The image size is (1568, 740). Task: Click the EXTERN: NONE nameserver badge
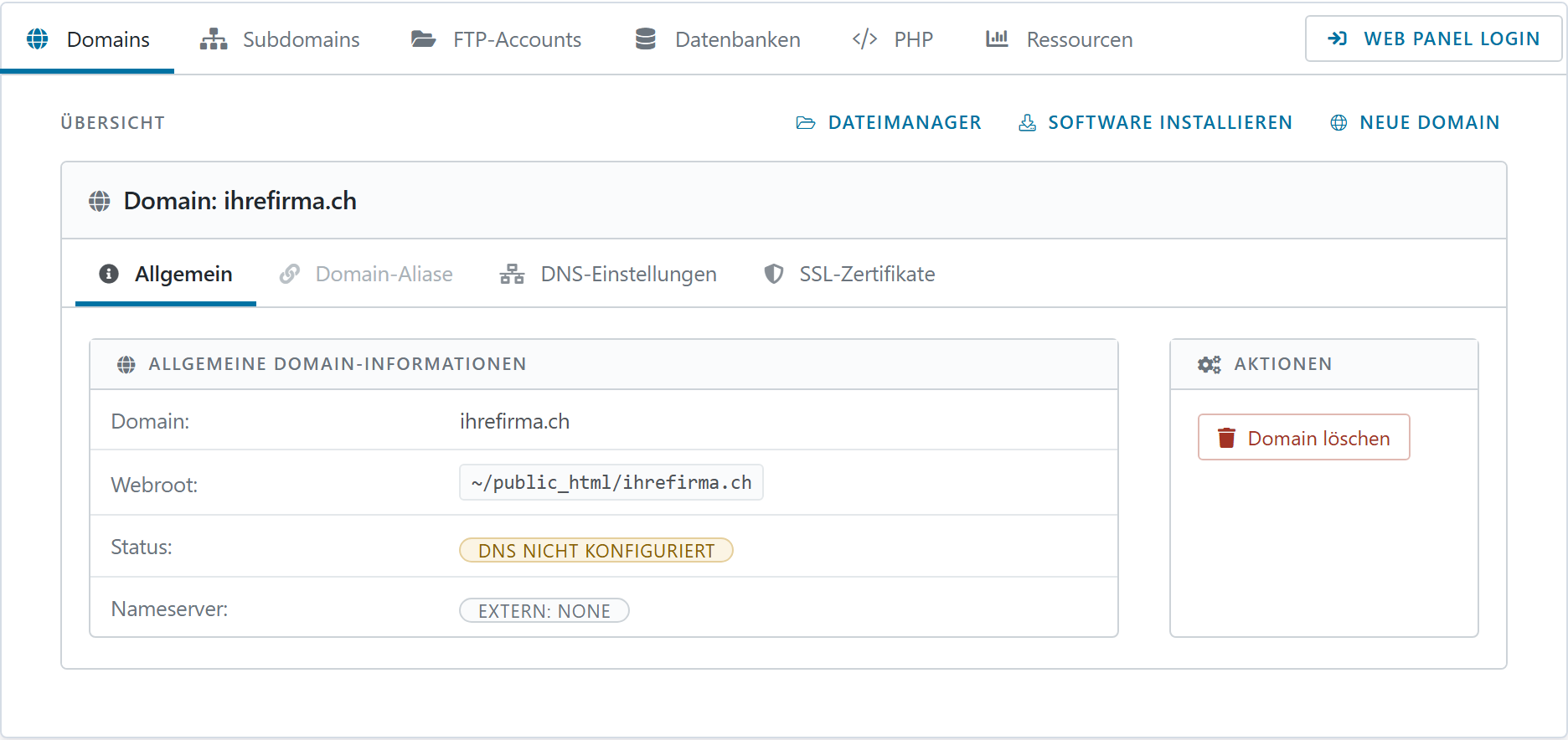click(x=544, y=610)
